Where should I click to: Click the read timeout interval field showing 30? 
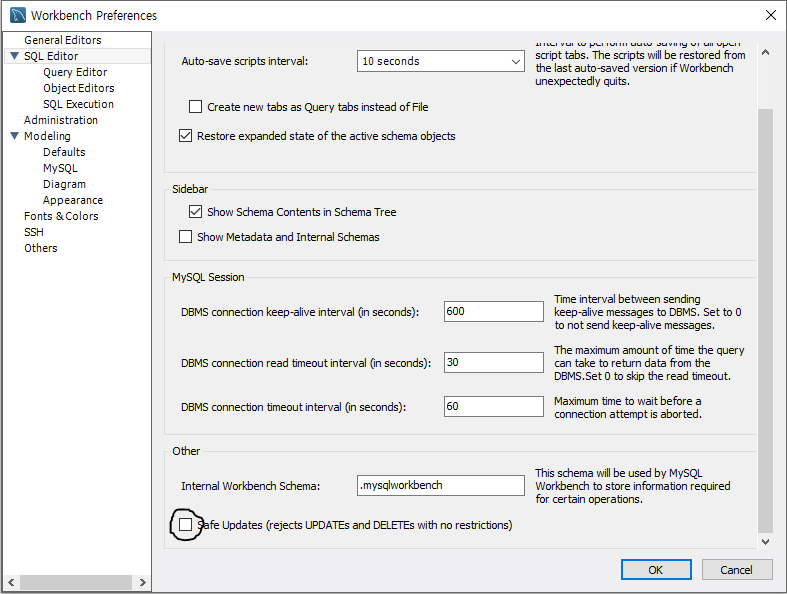tap(493, 363)
